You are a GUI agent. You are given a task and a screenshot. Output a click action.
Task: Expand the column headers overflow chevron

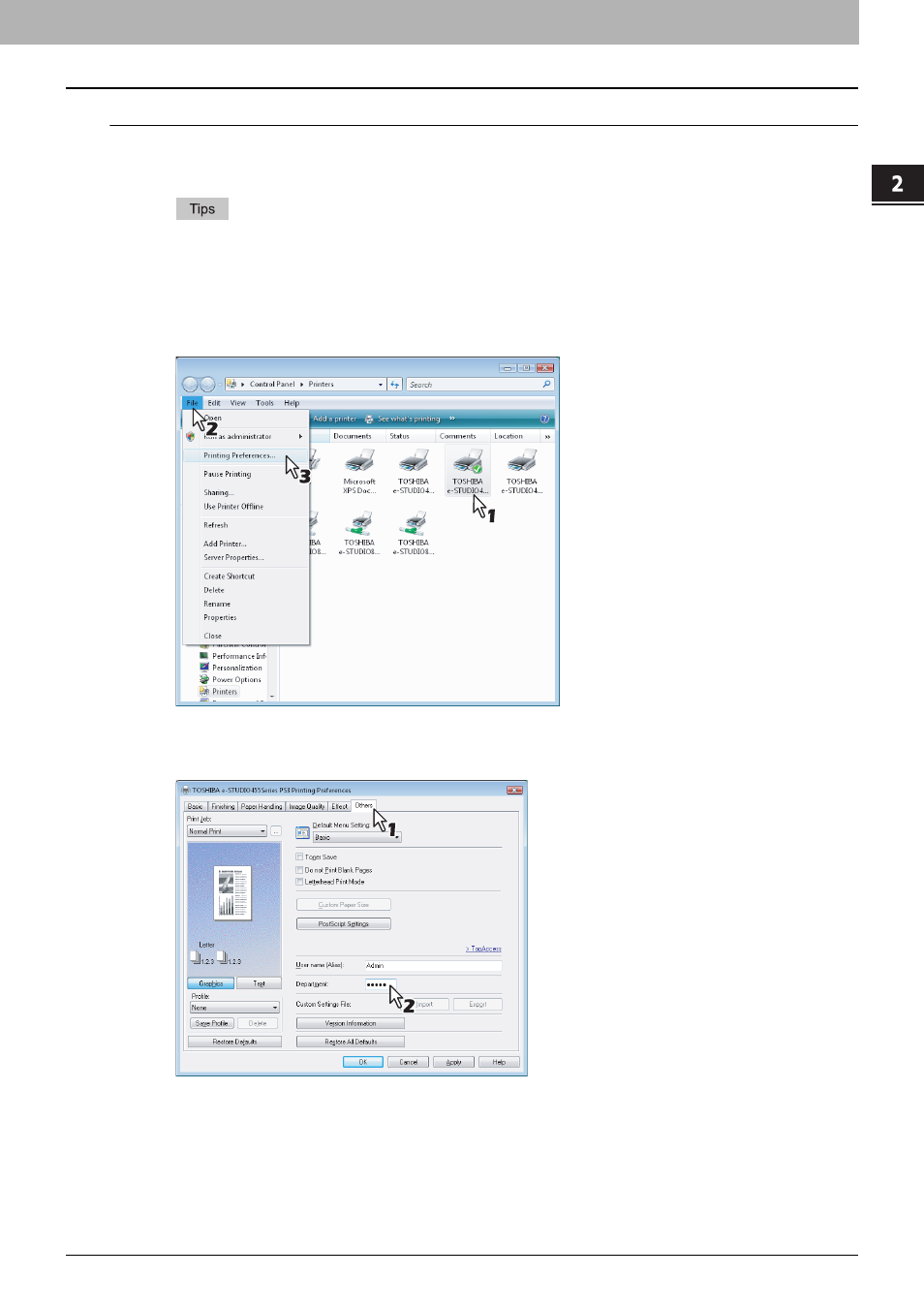coord(547,437)
